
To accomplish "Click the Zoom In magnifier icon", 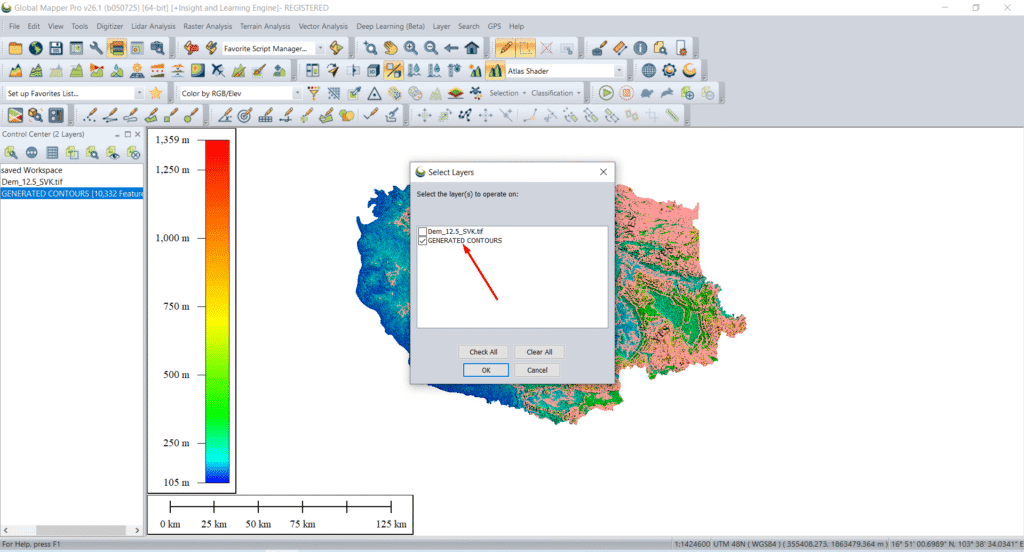I will 411,48.
